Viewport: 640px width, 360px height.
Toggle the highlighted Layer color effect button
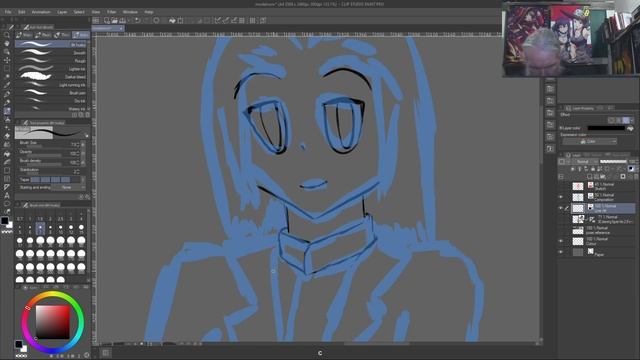626,120
